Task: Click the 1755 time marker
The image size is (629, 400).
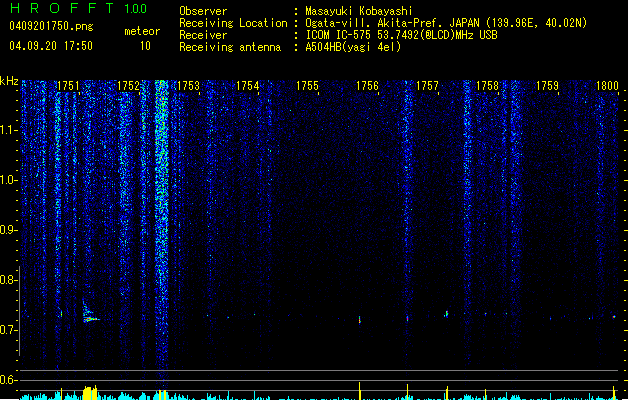Action: tap(308, 86)
